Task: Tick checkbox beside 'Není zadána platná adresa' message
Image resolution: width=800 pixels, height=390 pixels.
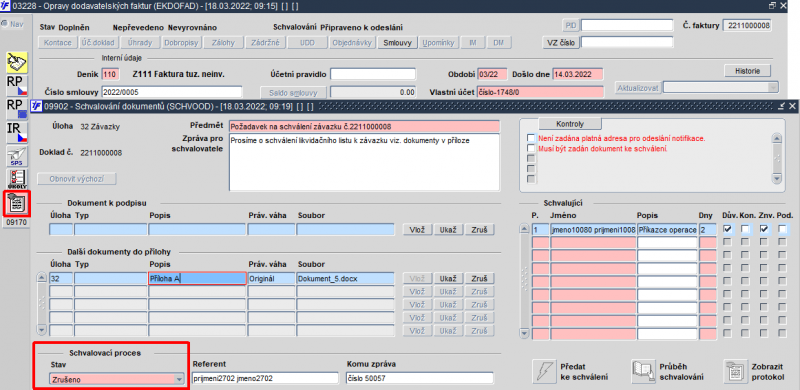Action: click(x=531, y=138)
